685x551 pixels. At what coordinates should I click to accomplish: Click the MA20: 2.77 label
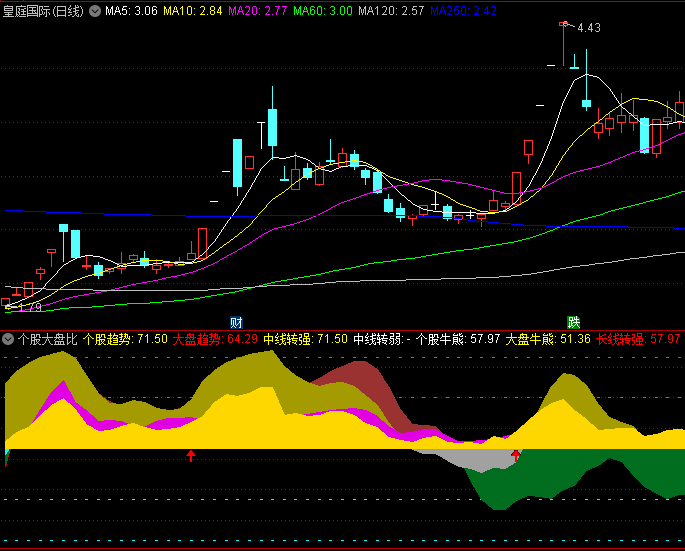(258, 11)
